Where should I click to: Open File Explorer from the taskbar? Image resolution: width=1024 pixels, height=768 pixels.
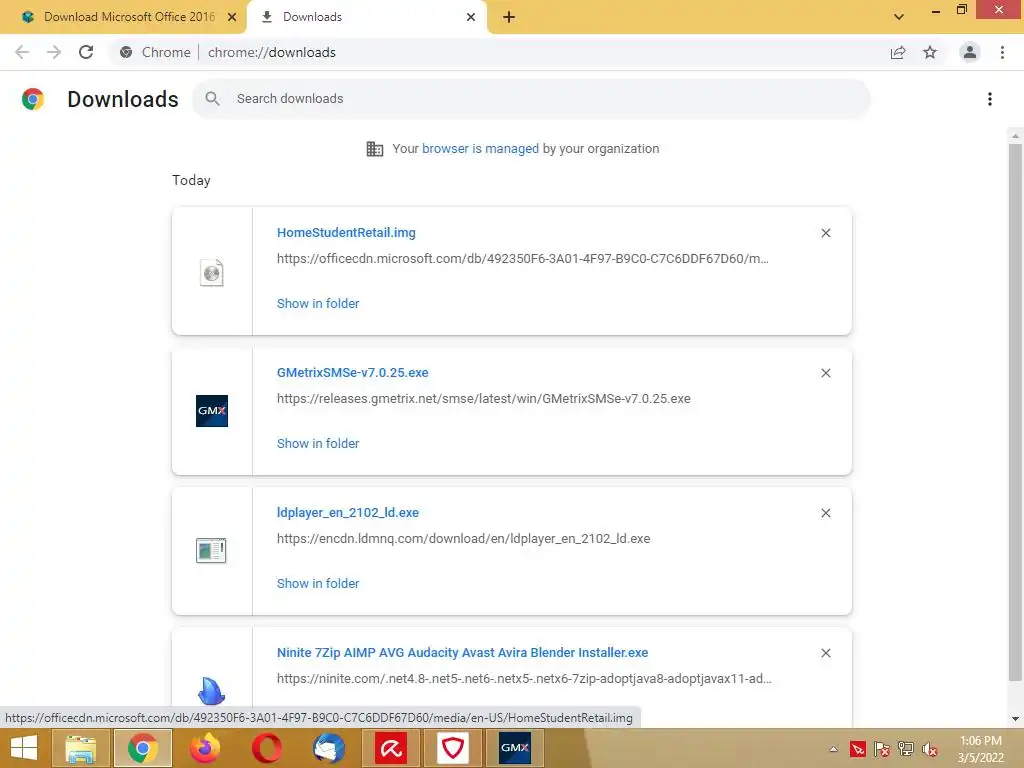point(80,748)
